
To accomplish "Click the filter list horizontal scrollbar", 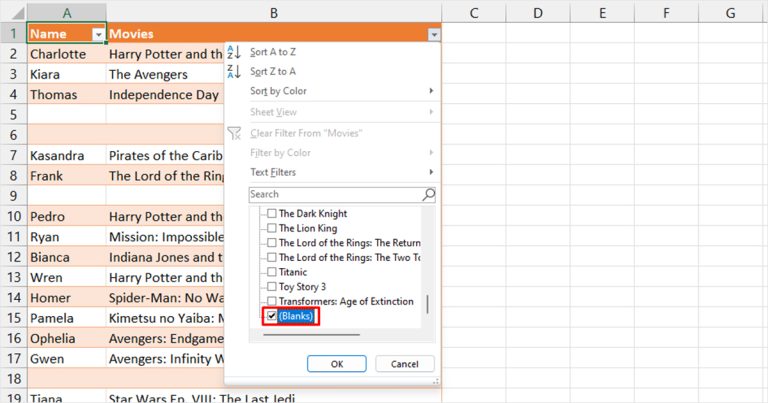I will click(310, 335).
